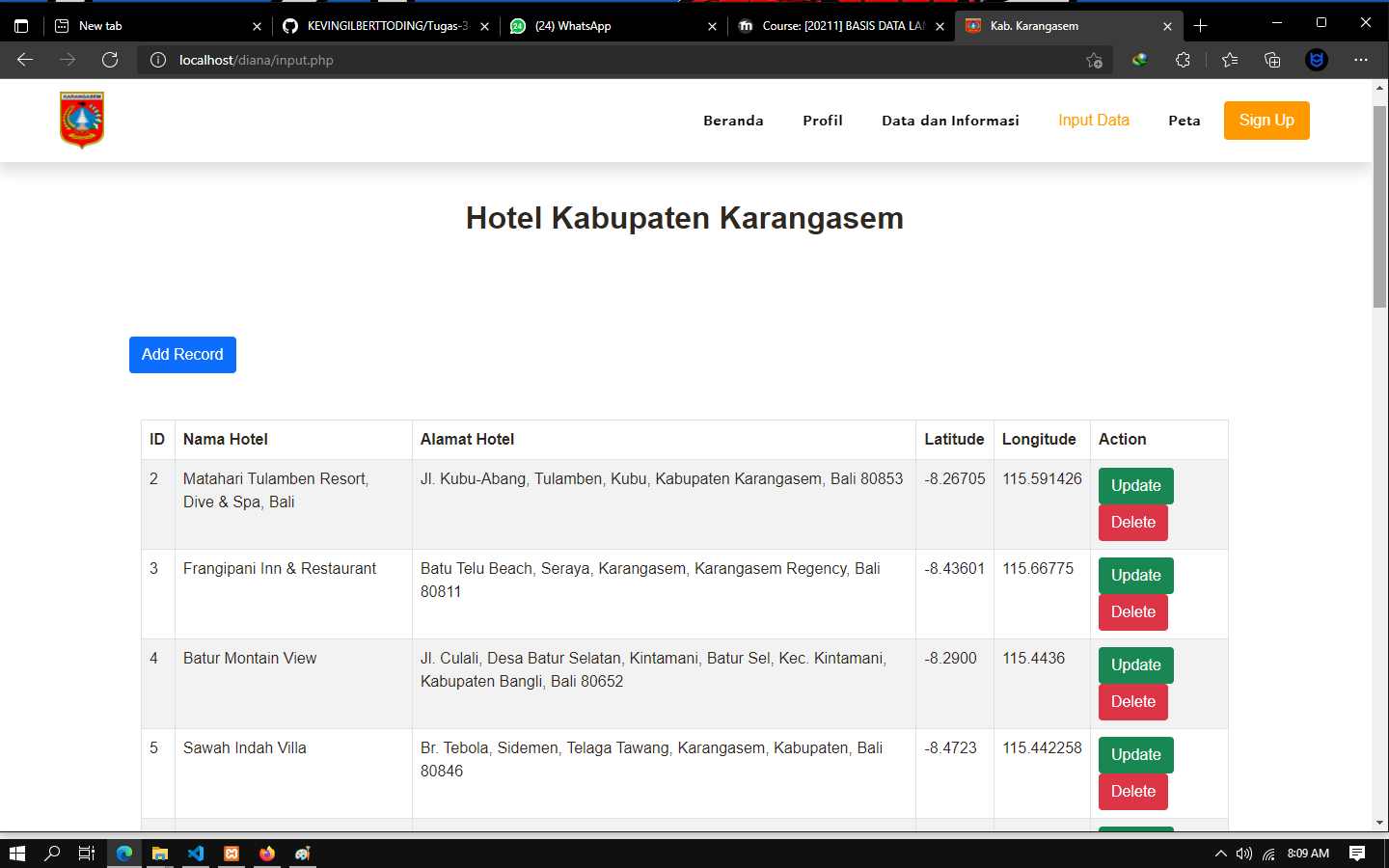Screen dimensions: 1389x868
Task: Expand the vertical tabs panel icon
Action: (21, 25)
